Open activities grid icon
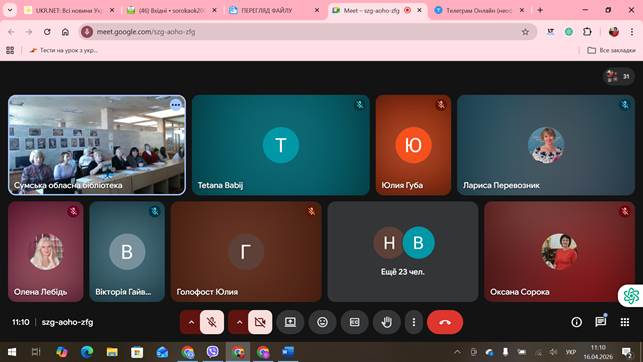This screenshot has height=362, width=643. click(625, 322)
